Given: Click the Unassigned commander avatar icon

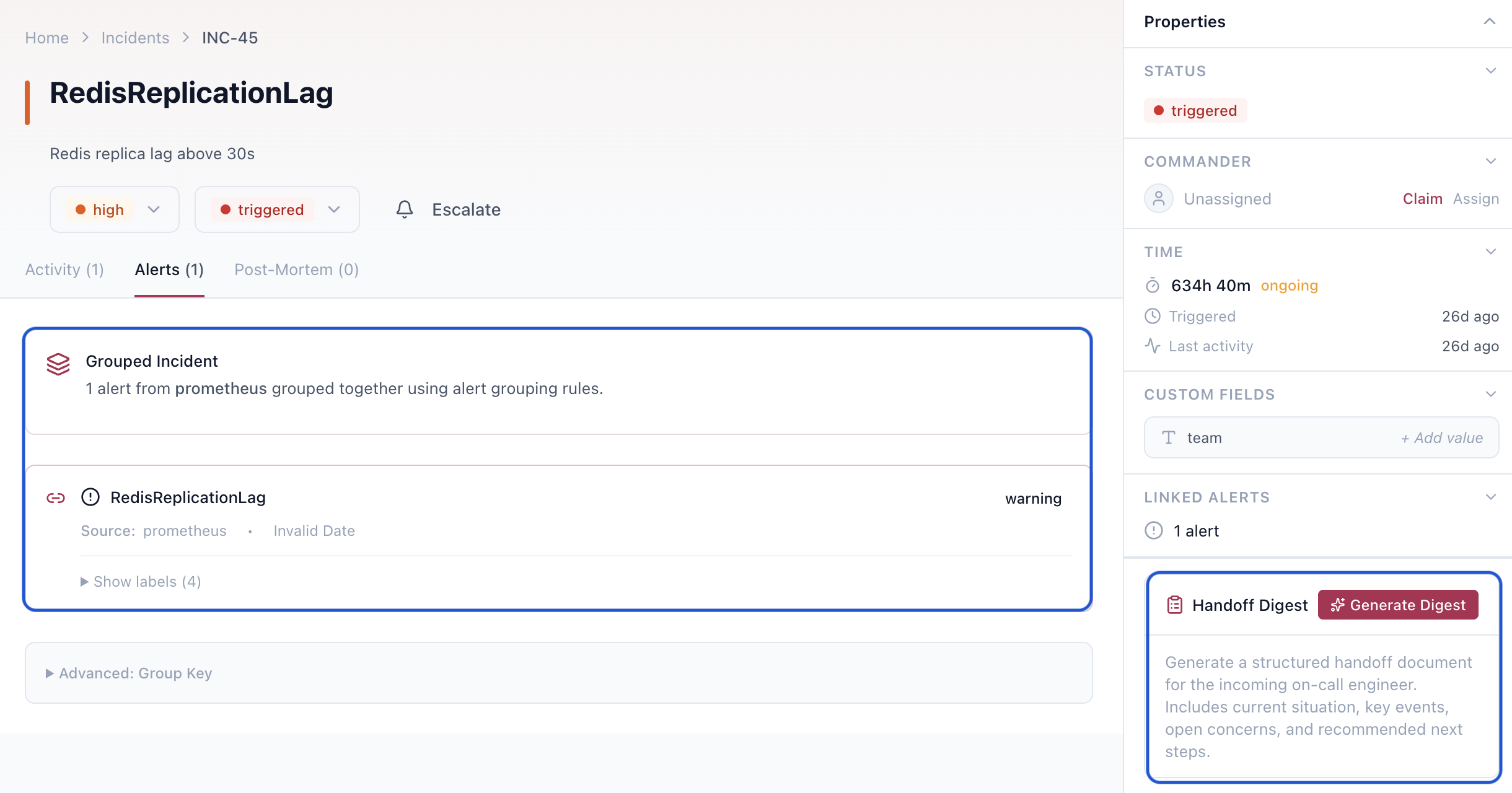Looking at the screenshot, I should (1159, 199).
